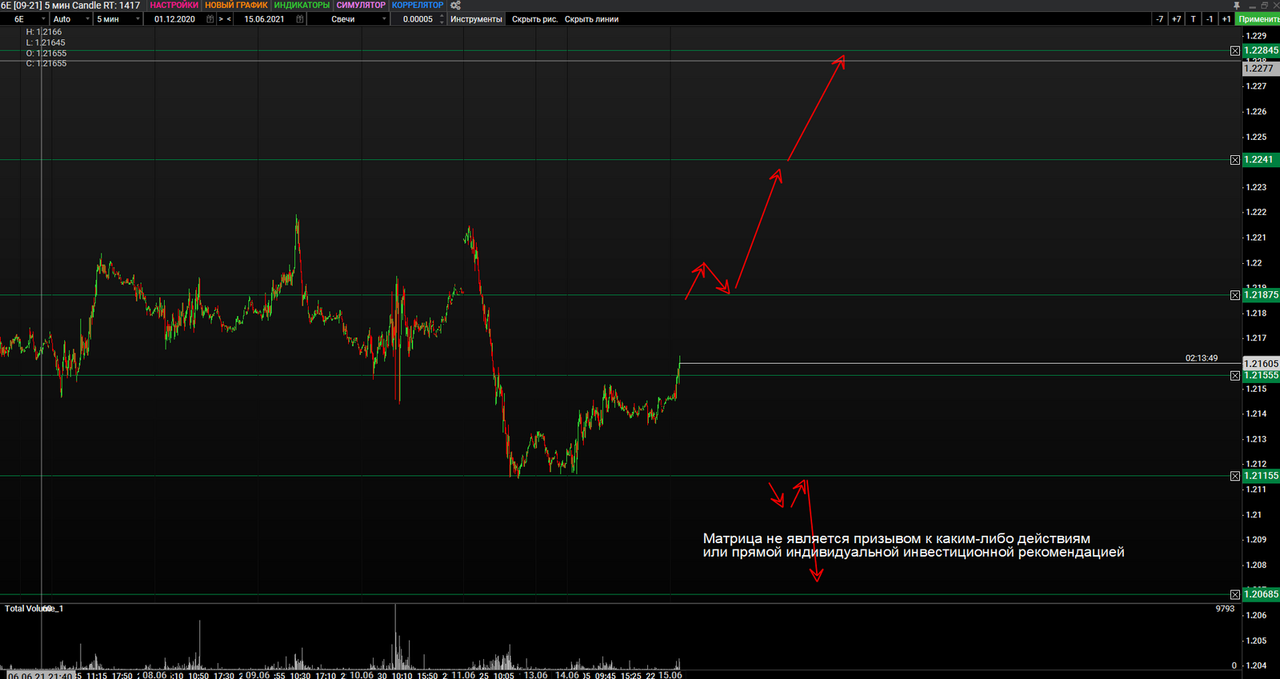Expand the Auto mode dropdown
The width and height of the screenshot is (1280, 679).
click(x=70, y=19)
